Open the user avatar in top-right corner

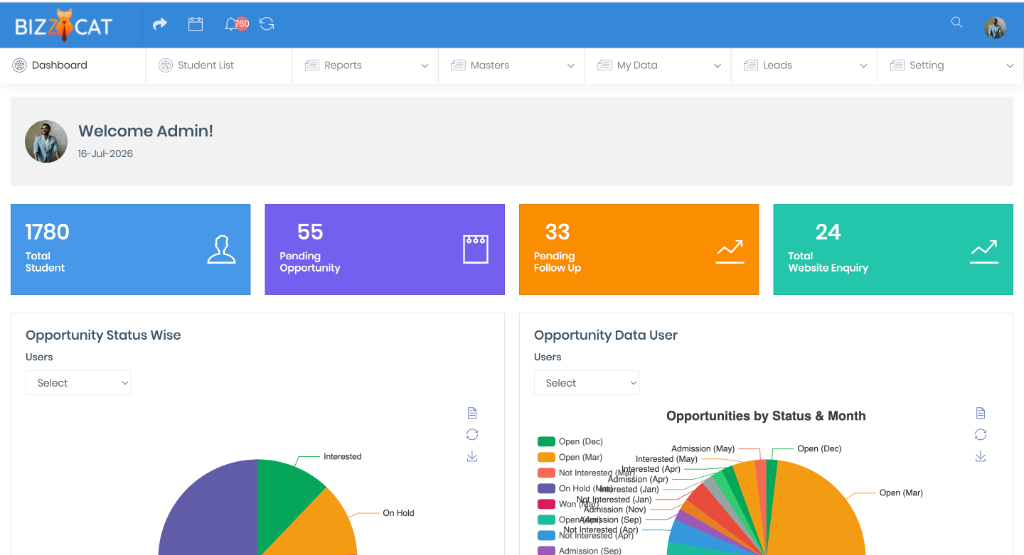pos(995,27)
